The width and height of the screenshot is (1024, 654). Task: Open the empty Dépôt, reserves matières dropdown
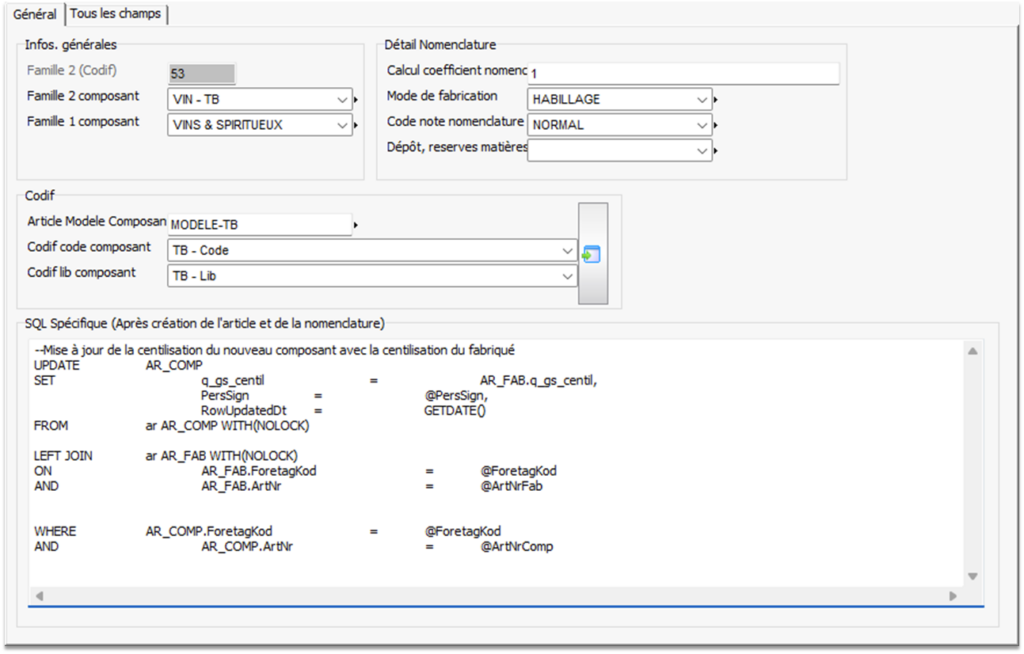702,151
